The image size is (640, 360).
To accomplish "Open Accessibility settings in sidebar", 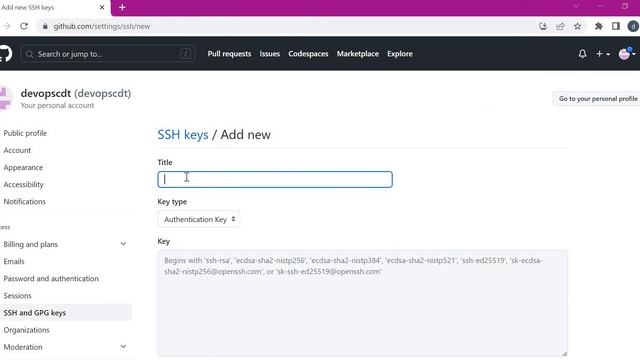I will pos(23,184).
